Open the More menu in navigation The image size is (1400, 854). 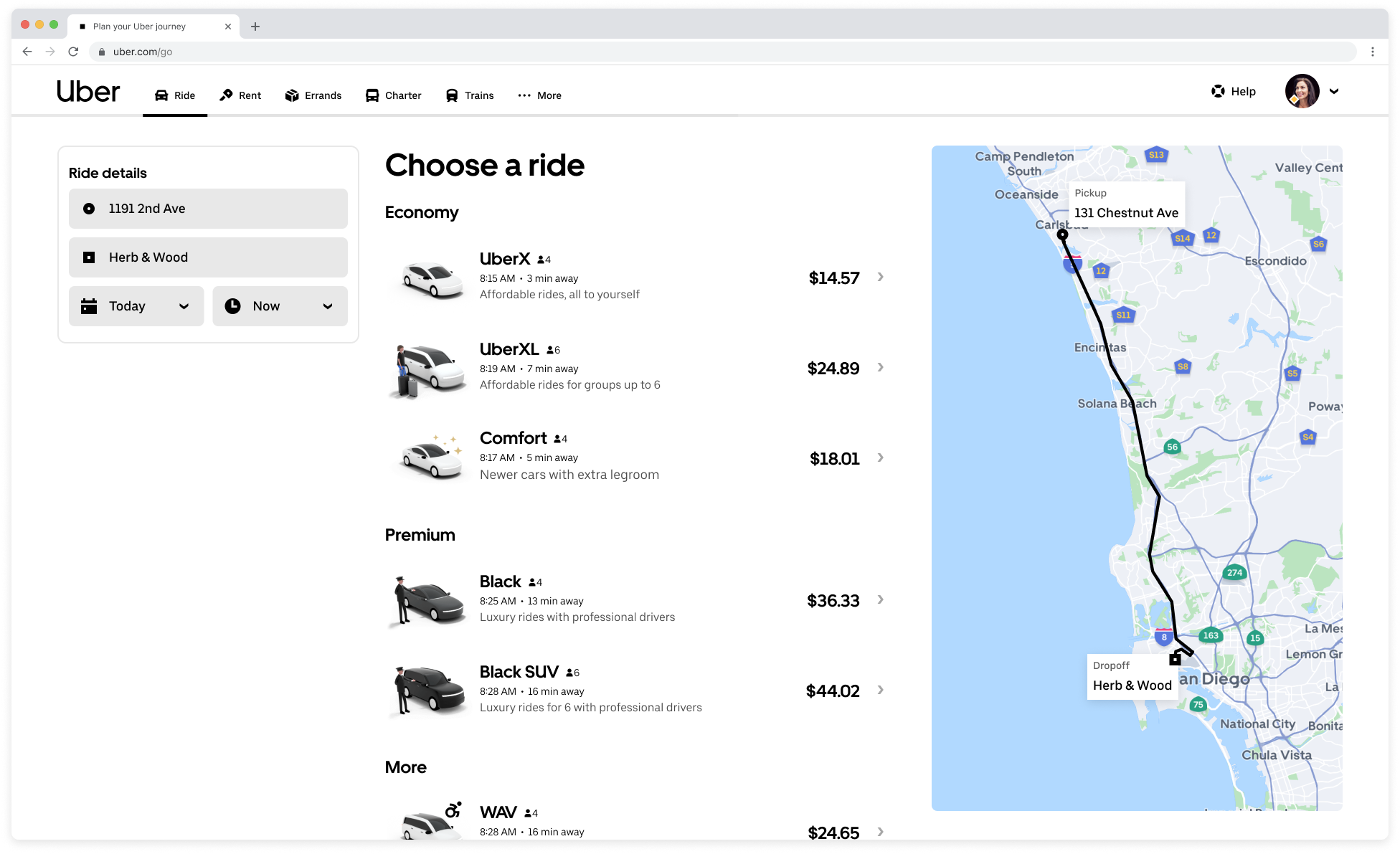[x=539, y=95]
